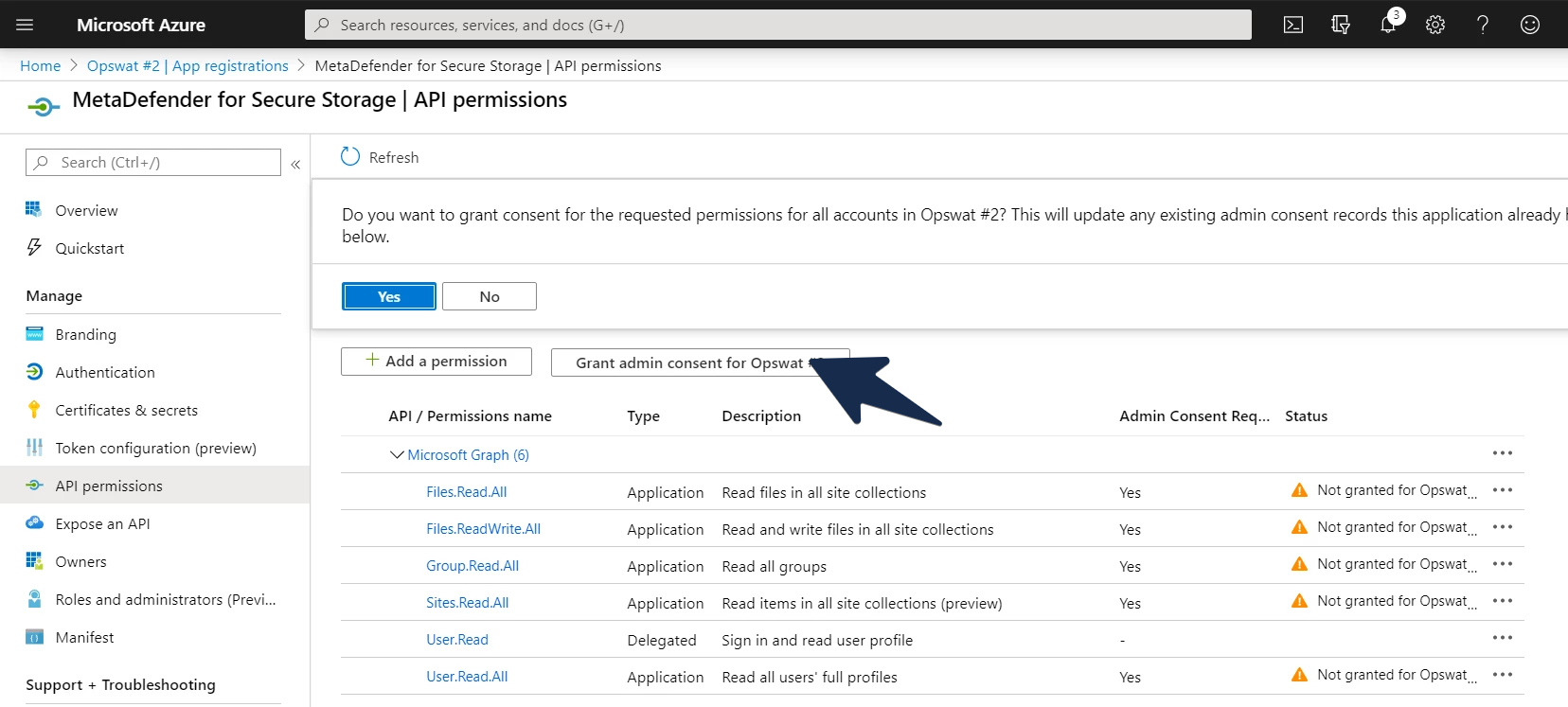
Task: Click the Type column header
Action: pos(644,416)
